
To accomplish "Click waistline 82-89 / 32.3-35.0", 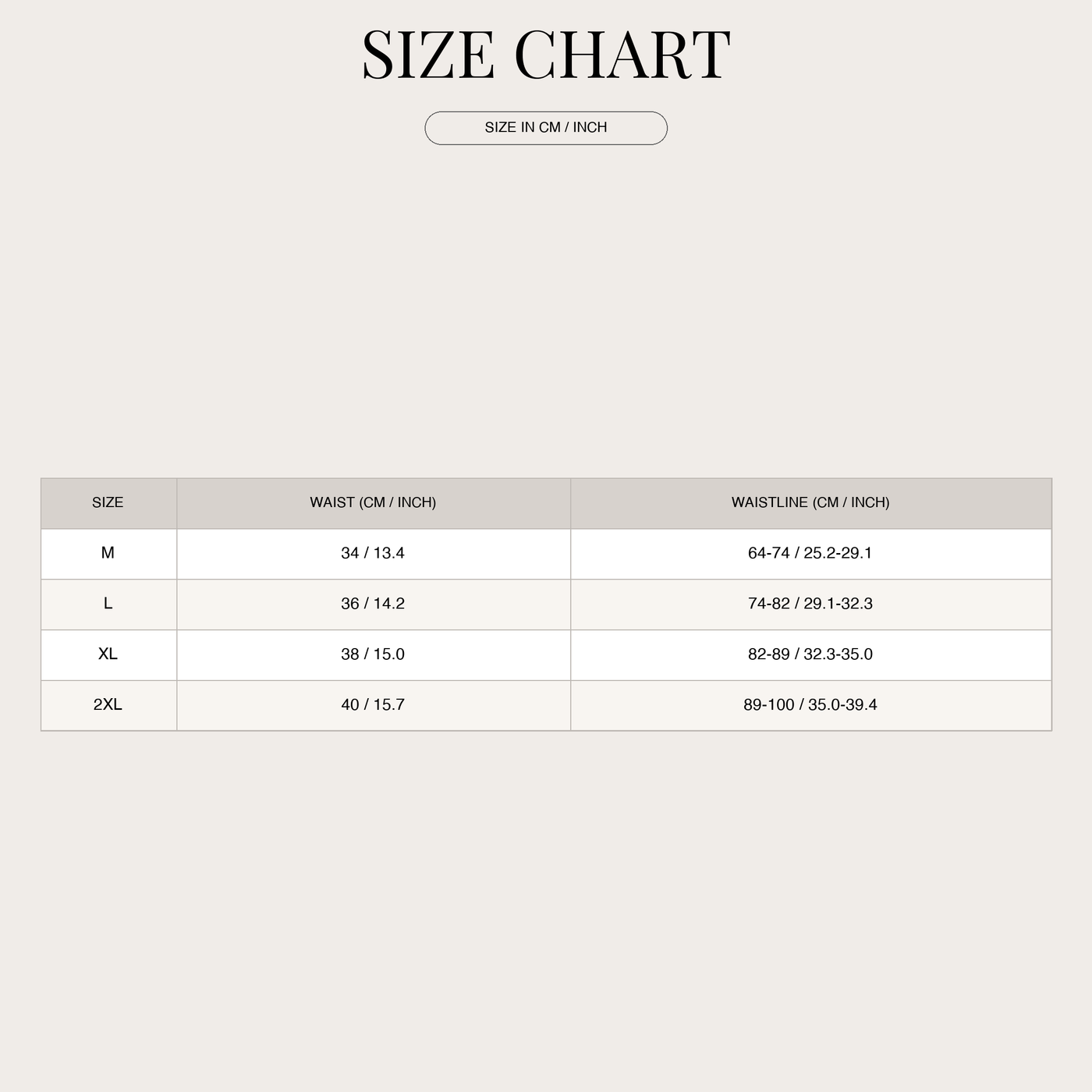I will [x=810, y=654].
